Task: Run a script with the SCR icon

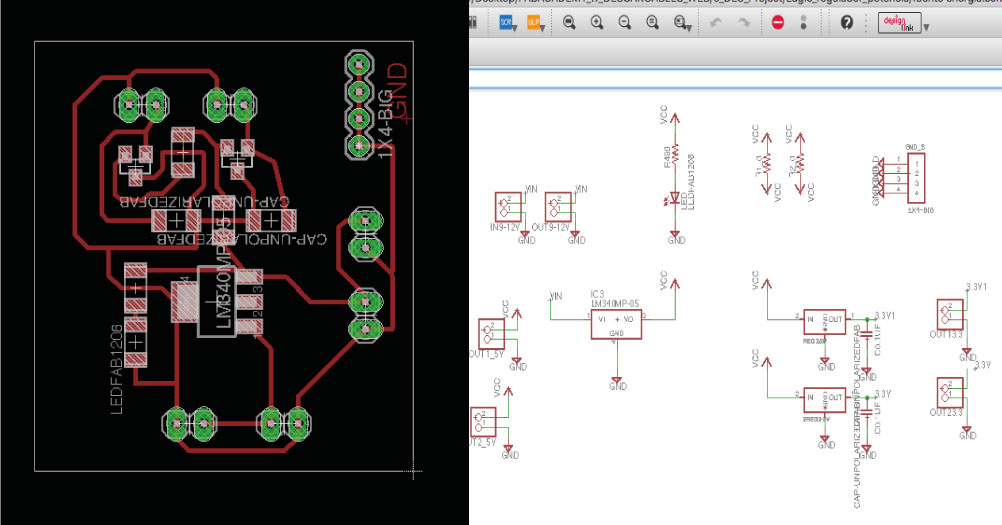Action: 507,23
